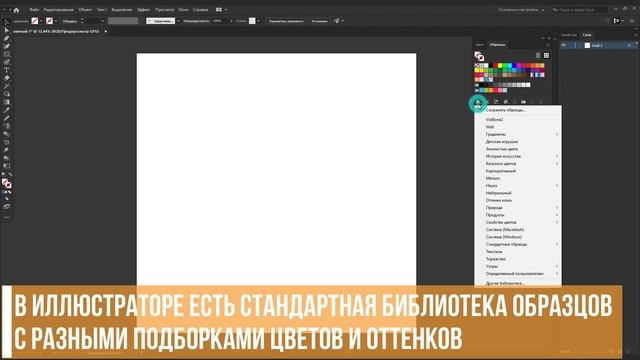
Task: Select the Selection tool arrow
Action: pyautogui.click(x=7, y=22)
